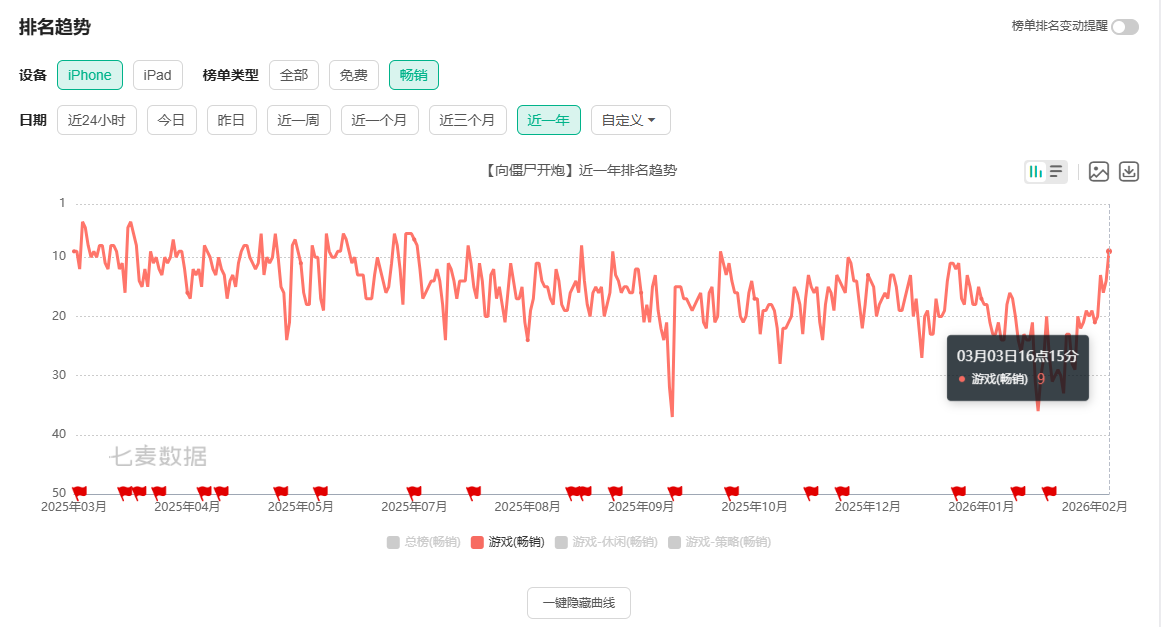This screenshot has height=627, width=1161.
Task: Click the export image icon
Action: [x=1099, y=172]
